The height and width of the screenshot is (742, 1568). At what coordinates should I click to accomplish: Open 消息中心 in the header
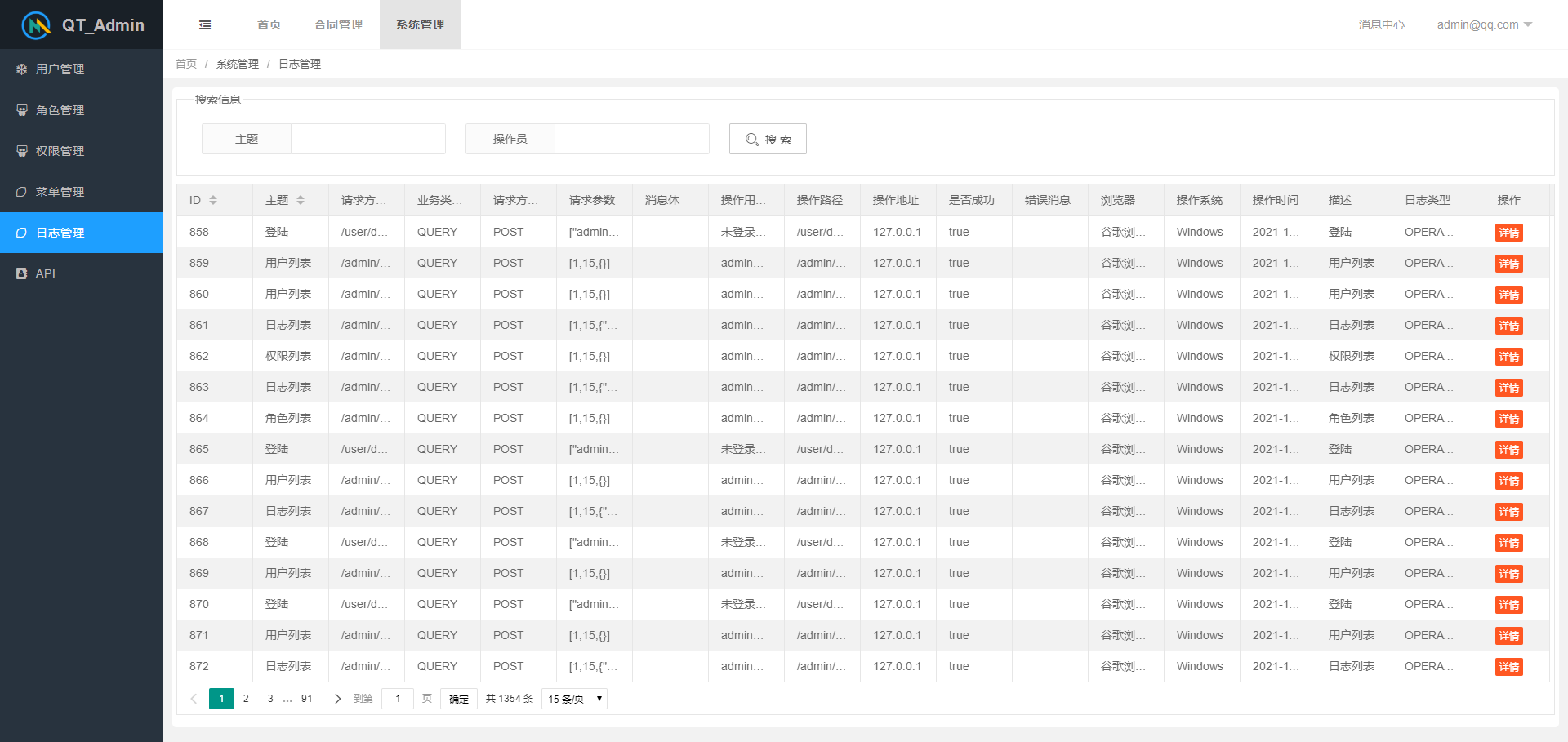(1381, 24)
